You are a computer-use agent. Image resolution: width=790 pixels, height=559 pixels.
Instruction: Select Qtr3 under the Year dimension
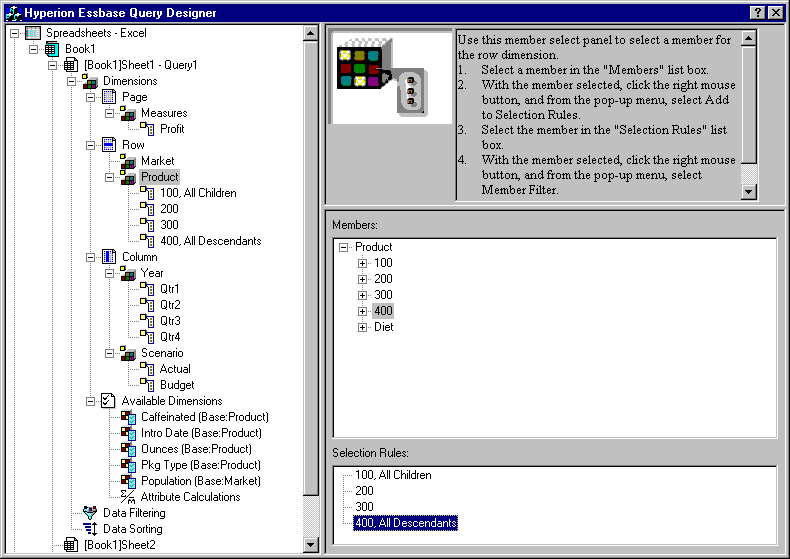170,321
